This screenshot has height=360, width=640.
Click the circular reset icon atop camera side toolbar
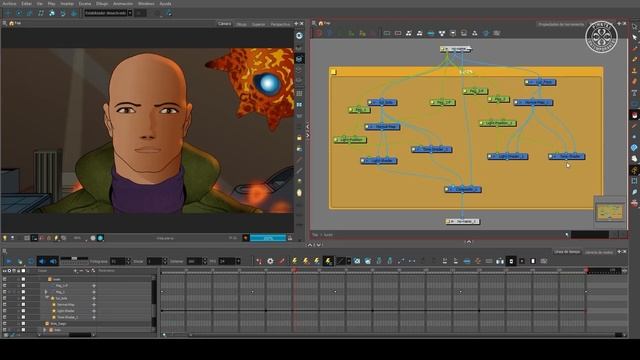coord(299,36)
